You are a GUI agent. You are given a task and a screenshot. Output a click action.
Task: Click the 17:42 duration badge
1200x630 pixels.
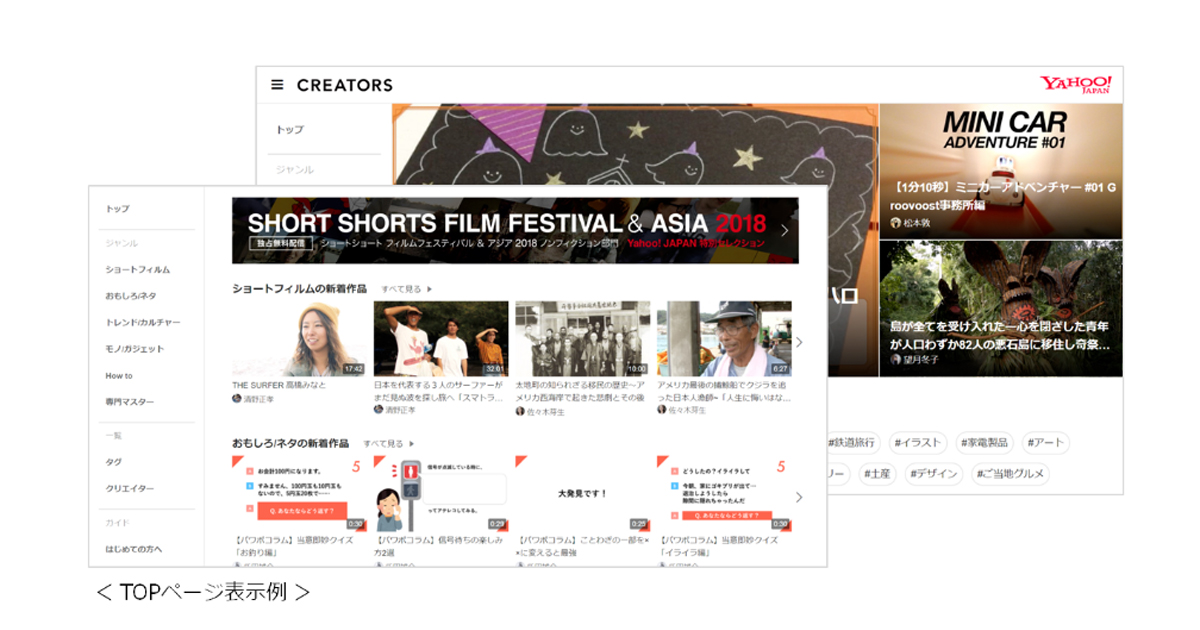tap(353, 369)
